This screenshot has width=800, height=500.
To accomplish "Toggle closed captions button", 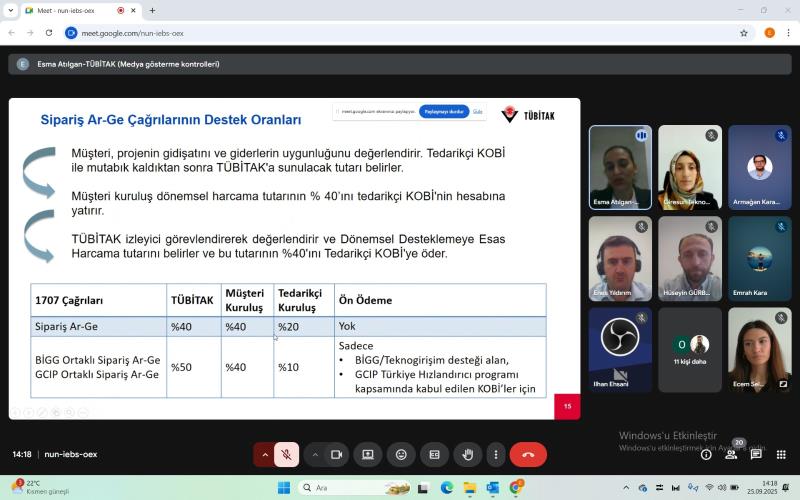I will (x=434, y=454).
